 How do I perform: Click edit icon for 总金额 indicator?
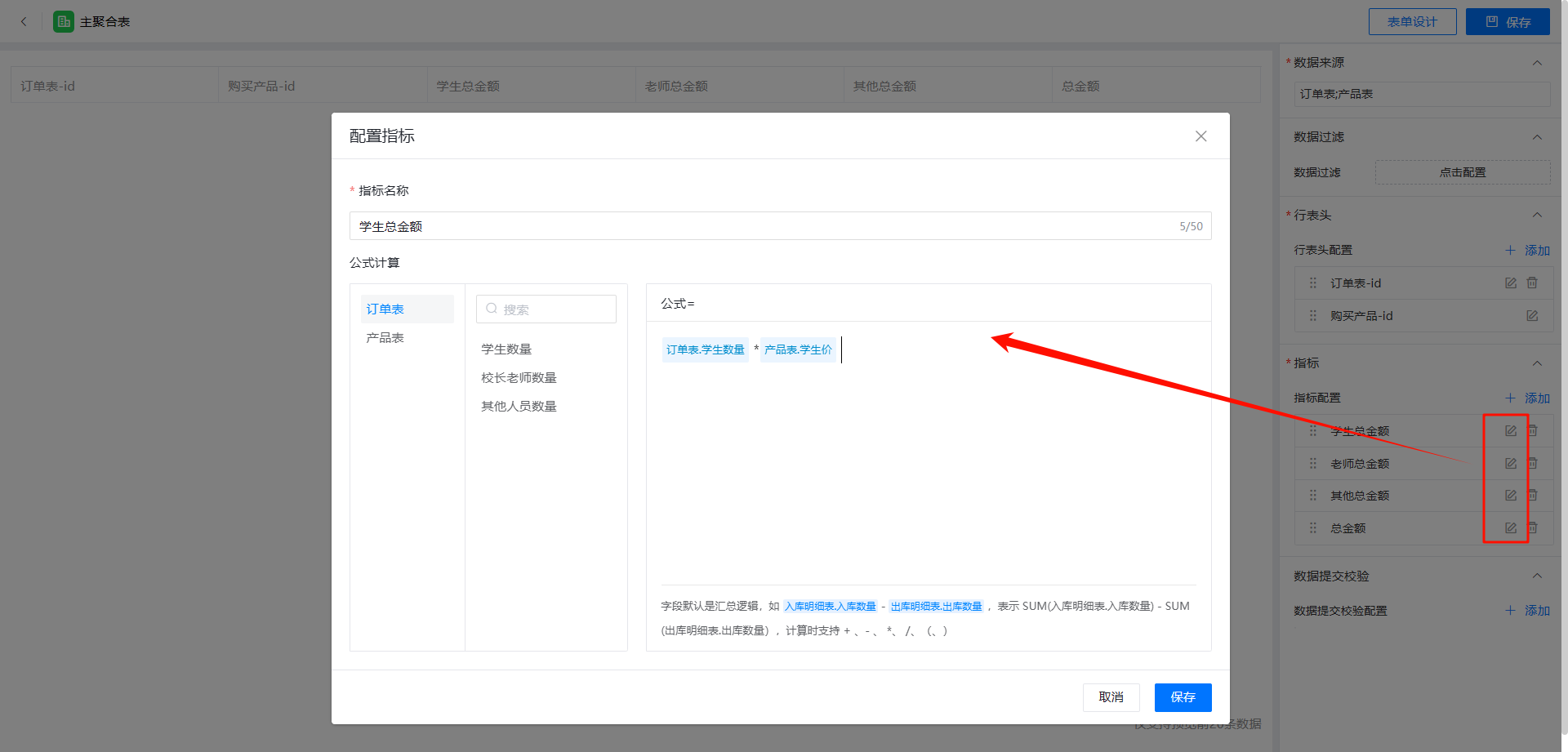[x=1510, y=528]
